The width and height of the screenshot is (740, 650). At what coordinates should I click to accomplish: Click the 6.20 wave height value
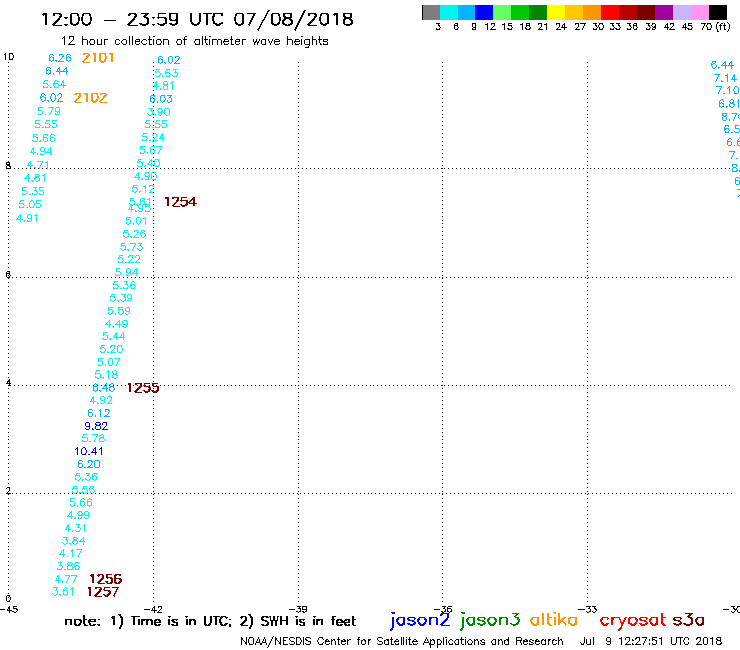89,464
